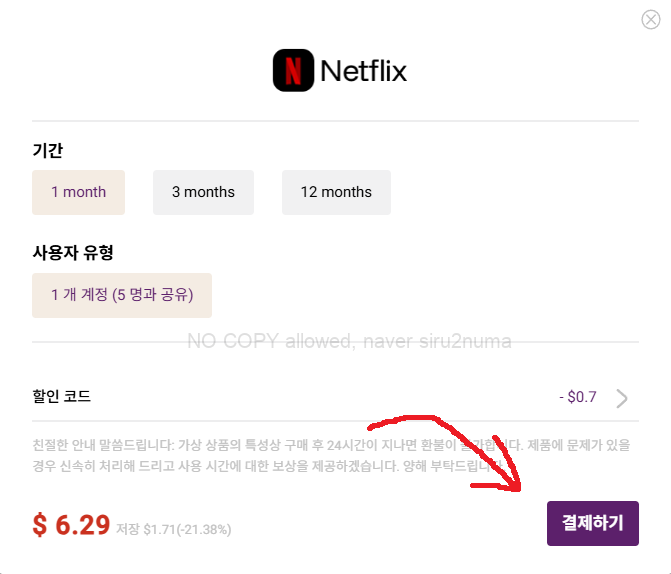
Task: Click the 기간 section heading
Action: (48, 150)
